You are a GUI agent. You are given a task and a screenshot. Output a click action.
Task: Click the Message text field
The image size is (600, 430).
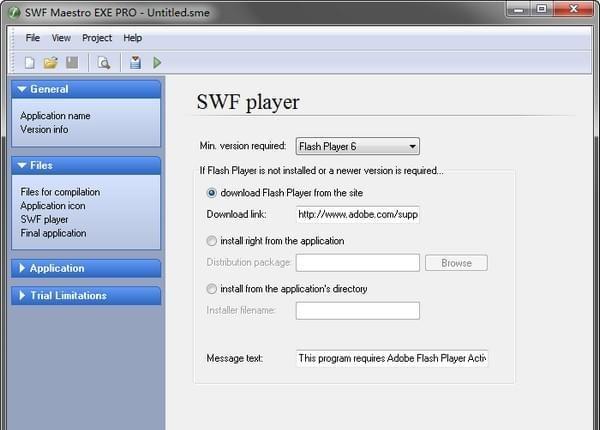(392, 358)
